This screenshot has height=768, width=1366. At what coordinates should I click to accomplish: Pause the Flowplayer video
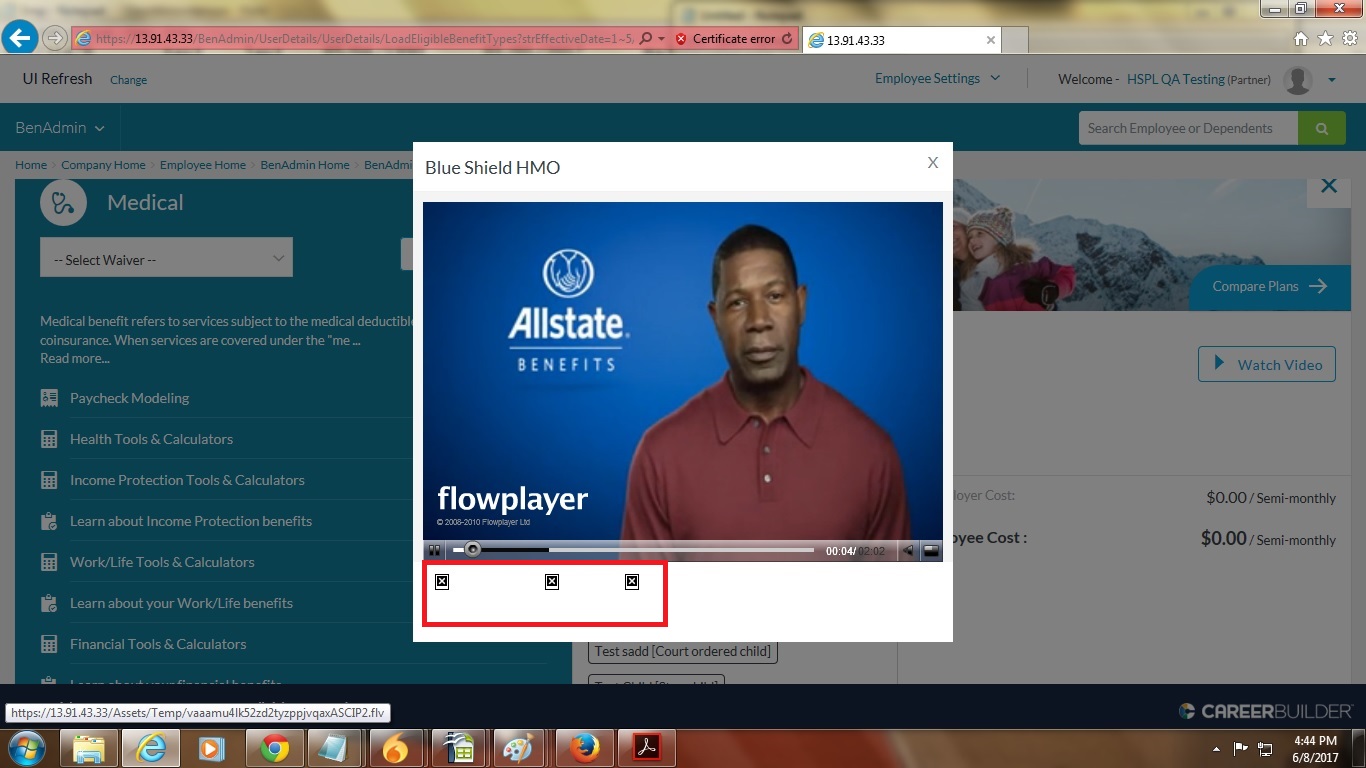coord(434,550)
